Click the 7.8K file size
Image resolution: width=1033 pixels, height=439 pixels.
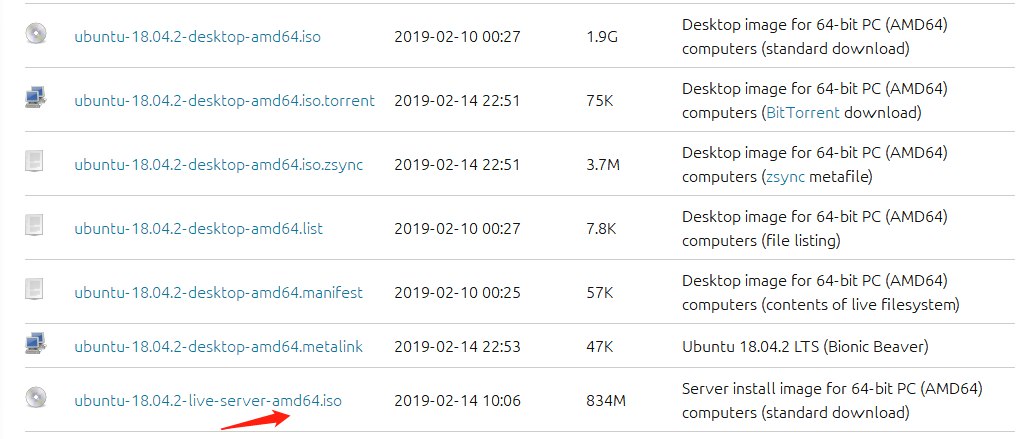click(x=601, y=229)
